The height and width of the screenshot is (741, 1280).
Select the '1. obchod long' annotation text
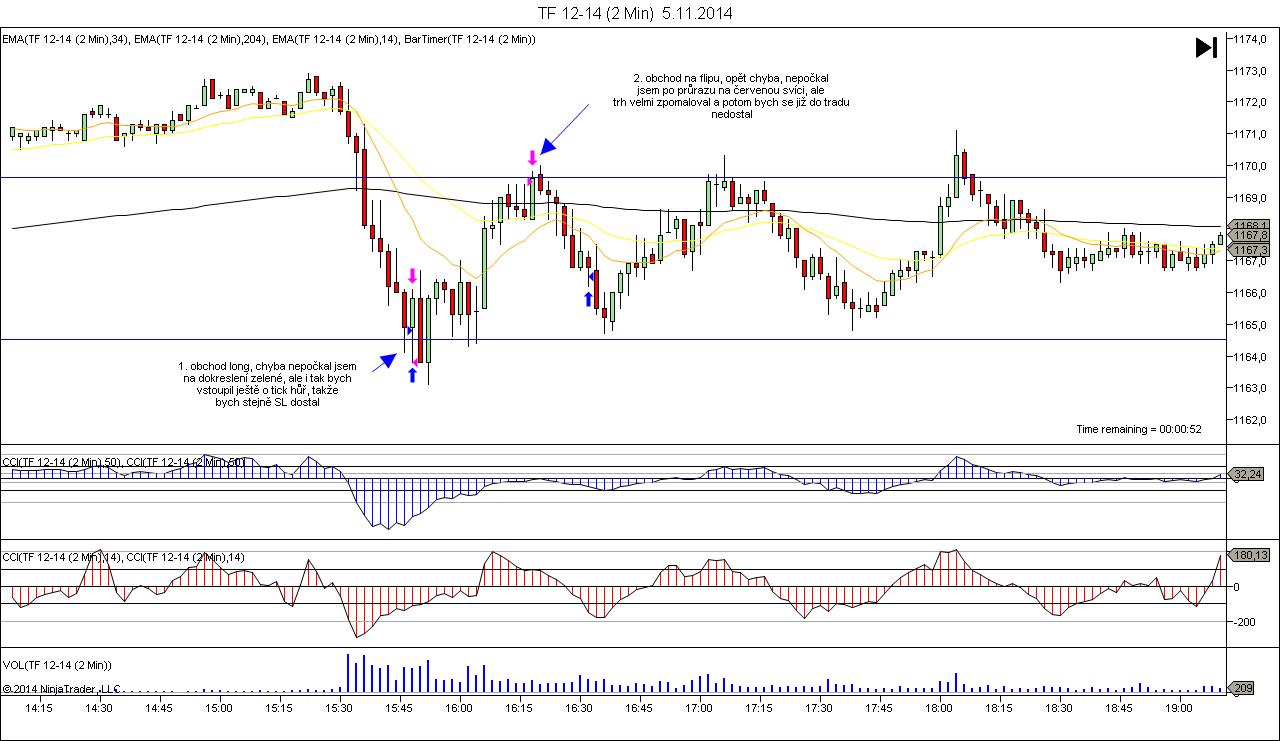tap(267, 384)
